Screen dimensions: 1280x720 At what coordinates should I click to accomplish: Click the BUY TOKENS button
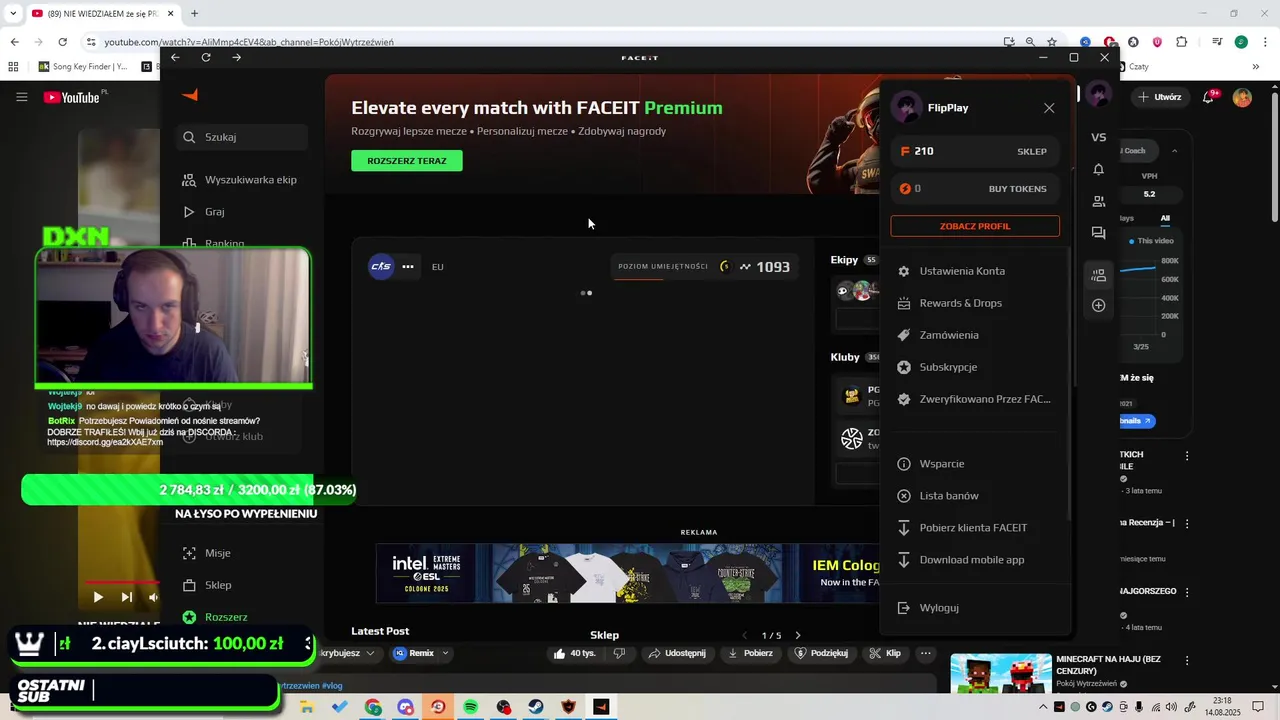pos(1018,189)
